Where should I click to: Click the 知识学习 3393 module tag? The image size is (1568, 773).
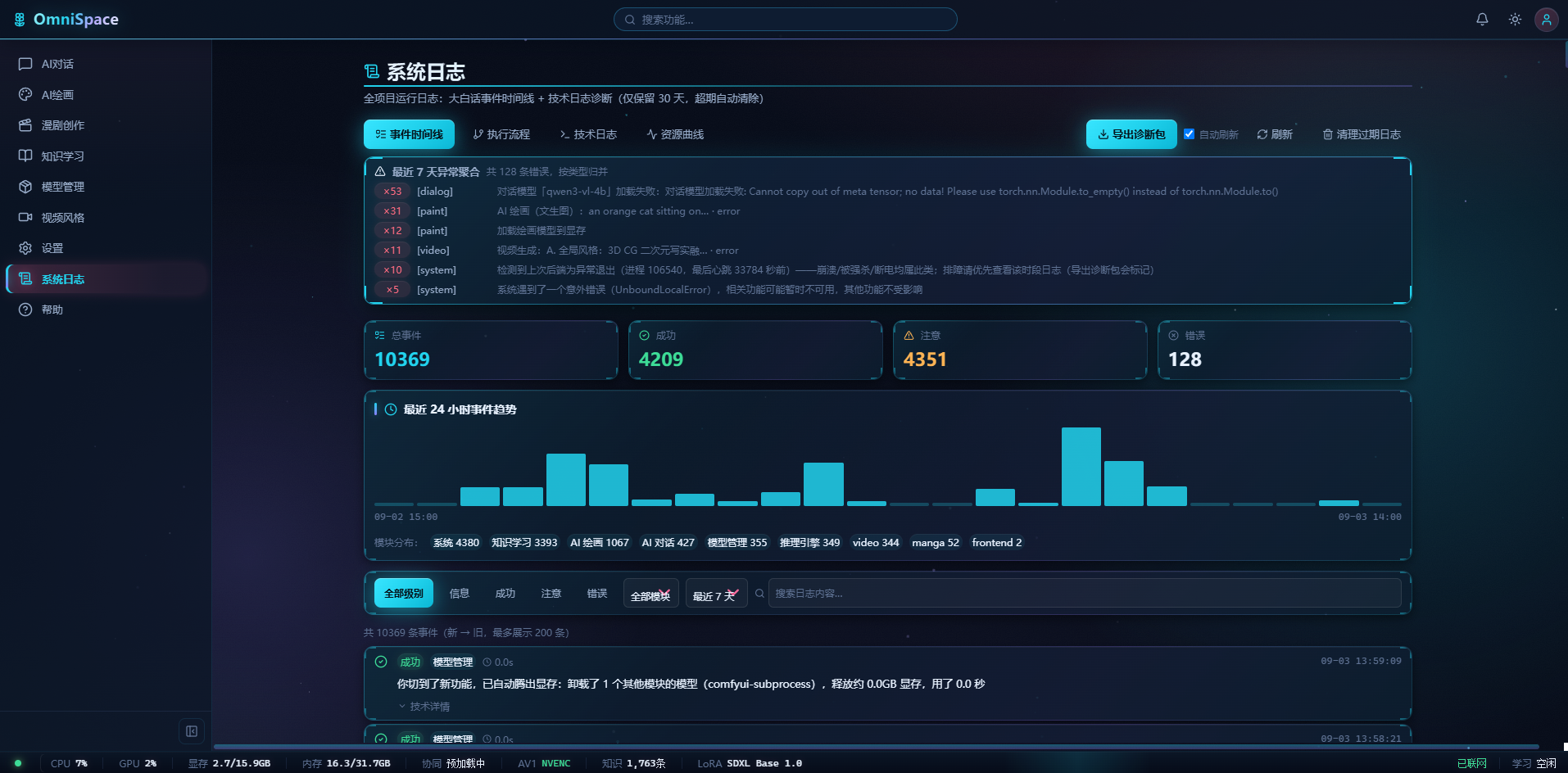(x=524, y=542)
